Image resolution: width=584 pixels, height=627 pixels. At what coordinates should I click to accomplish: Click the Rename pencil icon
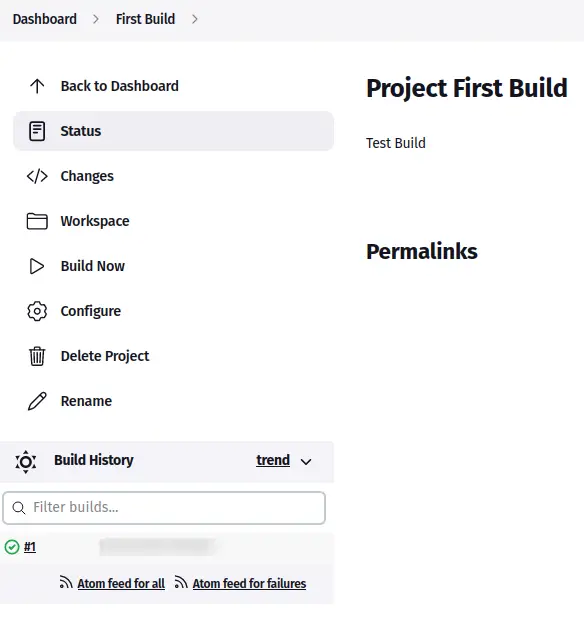[37, 401]
